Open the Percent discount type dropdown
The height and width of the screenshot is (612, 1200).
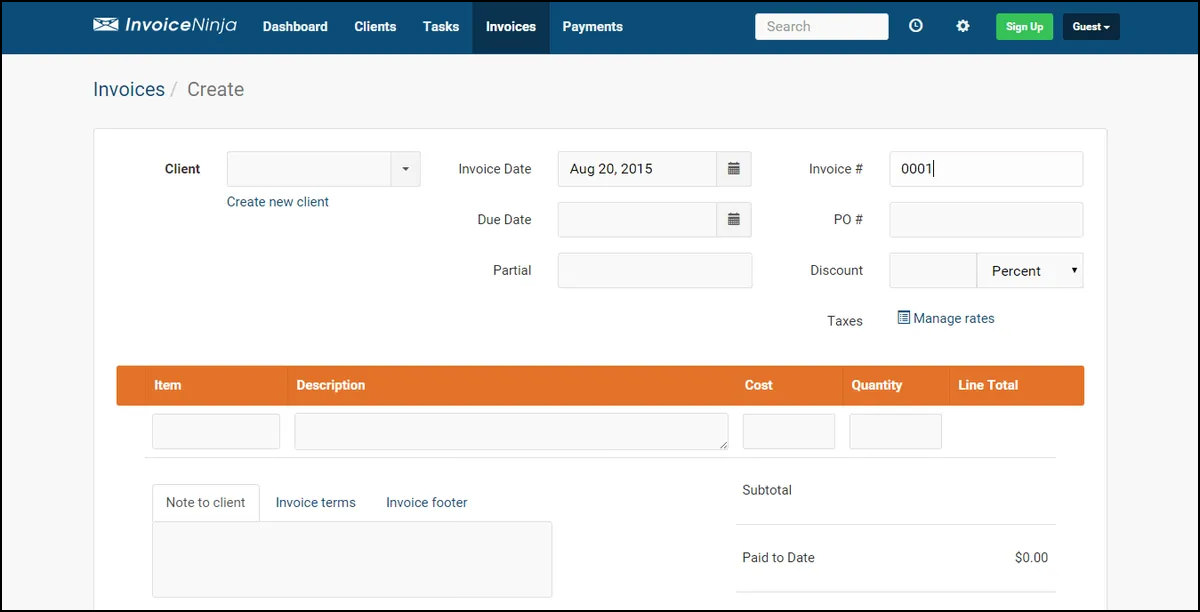tap(1029, 271)
